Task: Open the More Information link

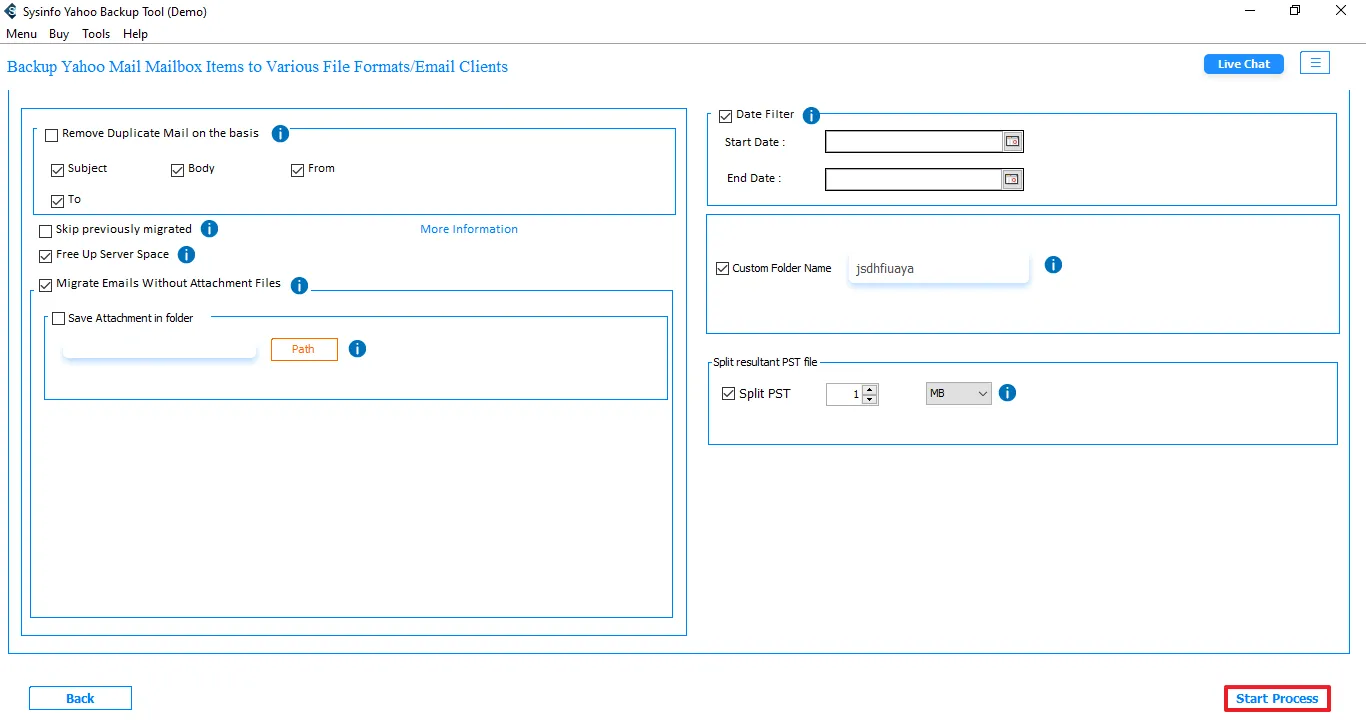Action: 469,229
